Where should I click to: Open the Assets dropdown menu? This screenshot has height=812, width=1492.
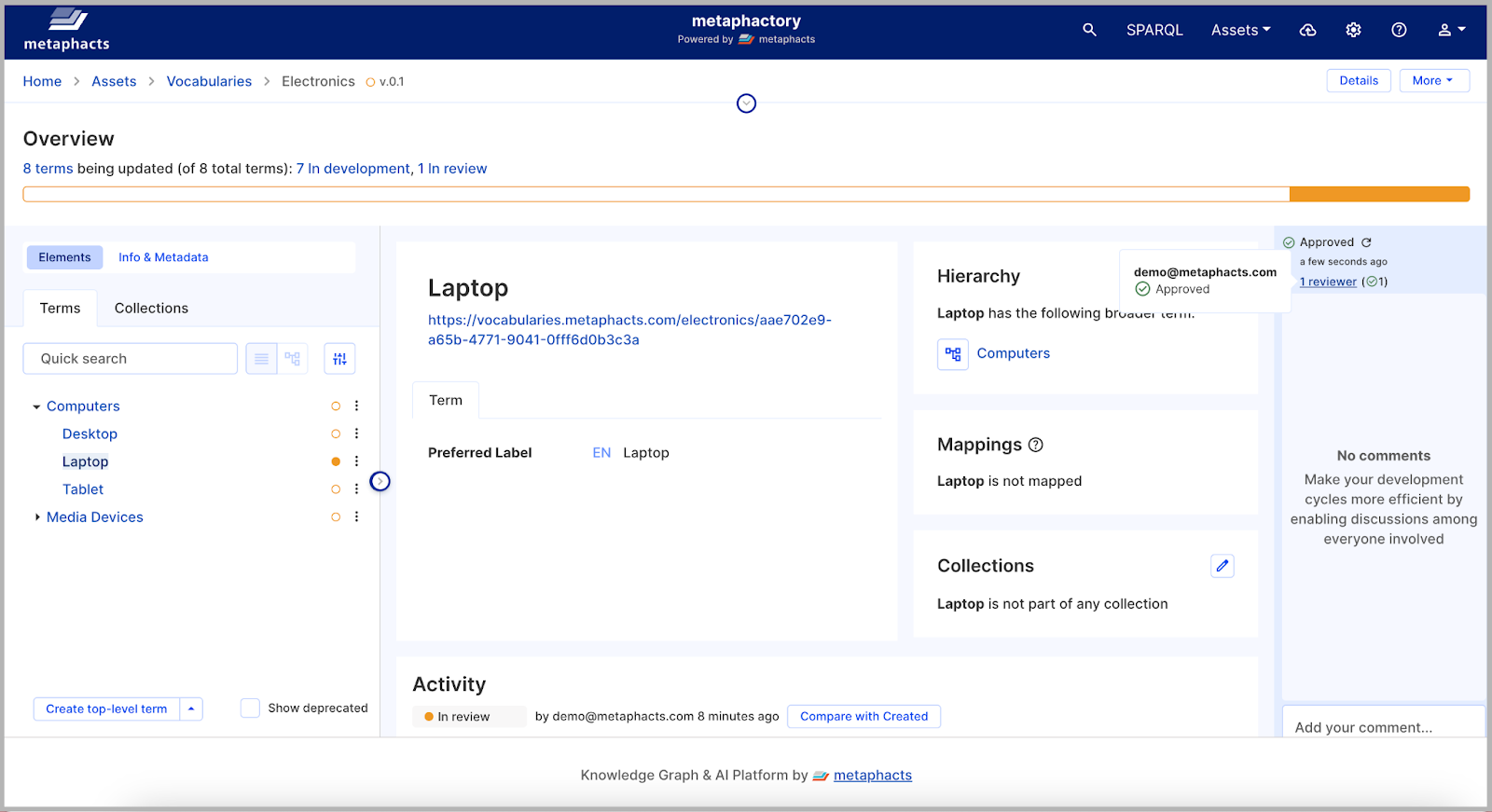(1240, 30)
